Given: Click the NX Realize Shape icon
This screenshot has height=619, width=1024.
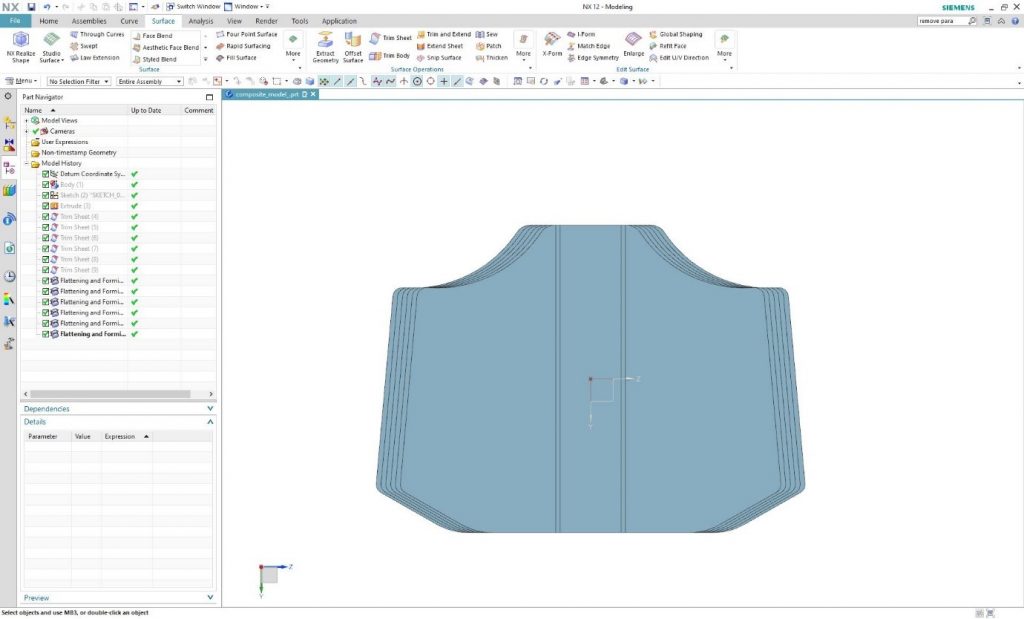Looking at the screenshot, I should pyautogui.click(x=19, y=40).
